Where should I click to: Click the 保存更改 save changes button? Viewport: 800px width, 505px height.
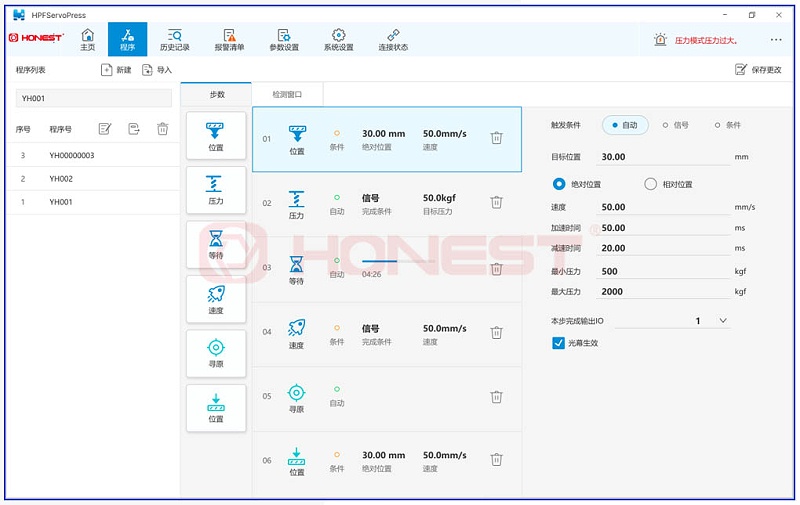[x=758, y=70]
